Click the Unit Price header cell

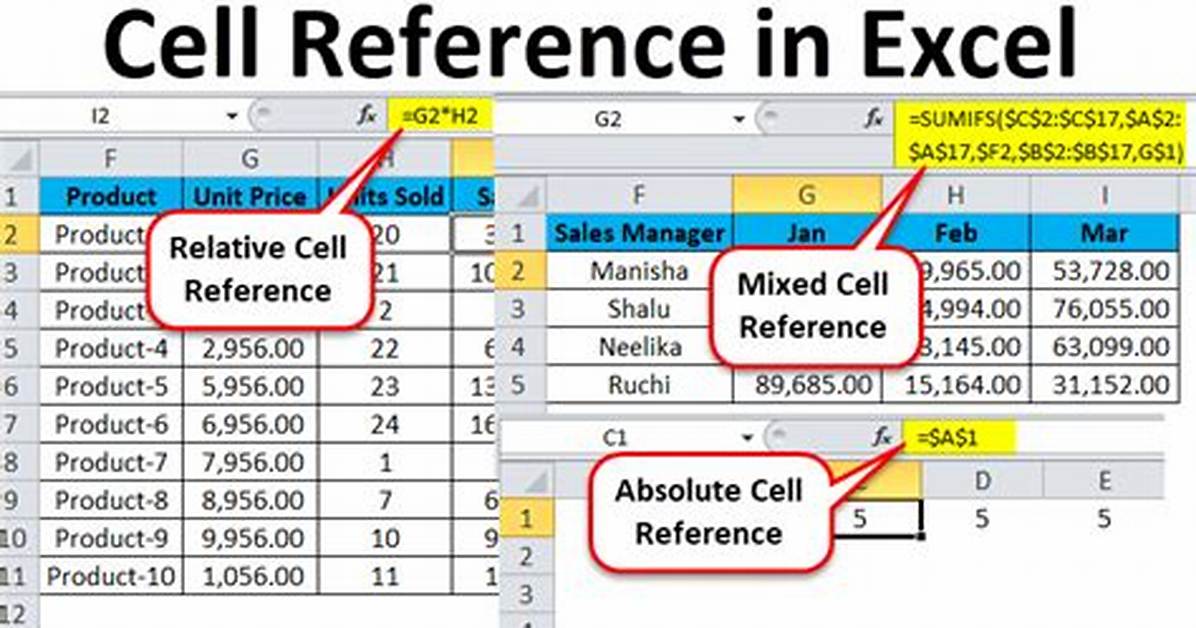pyautogui.click(x=250, y=196)
